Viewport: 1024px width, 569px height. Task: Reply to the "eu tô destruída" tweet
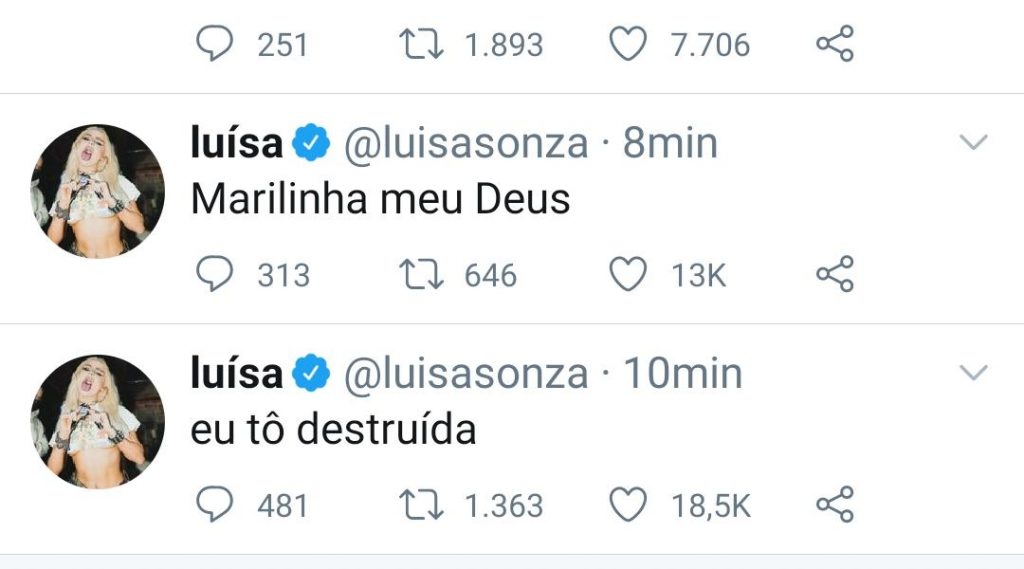[213, 504]
